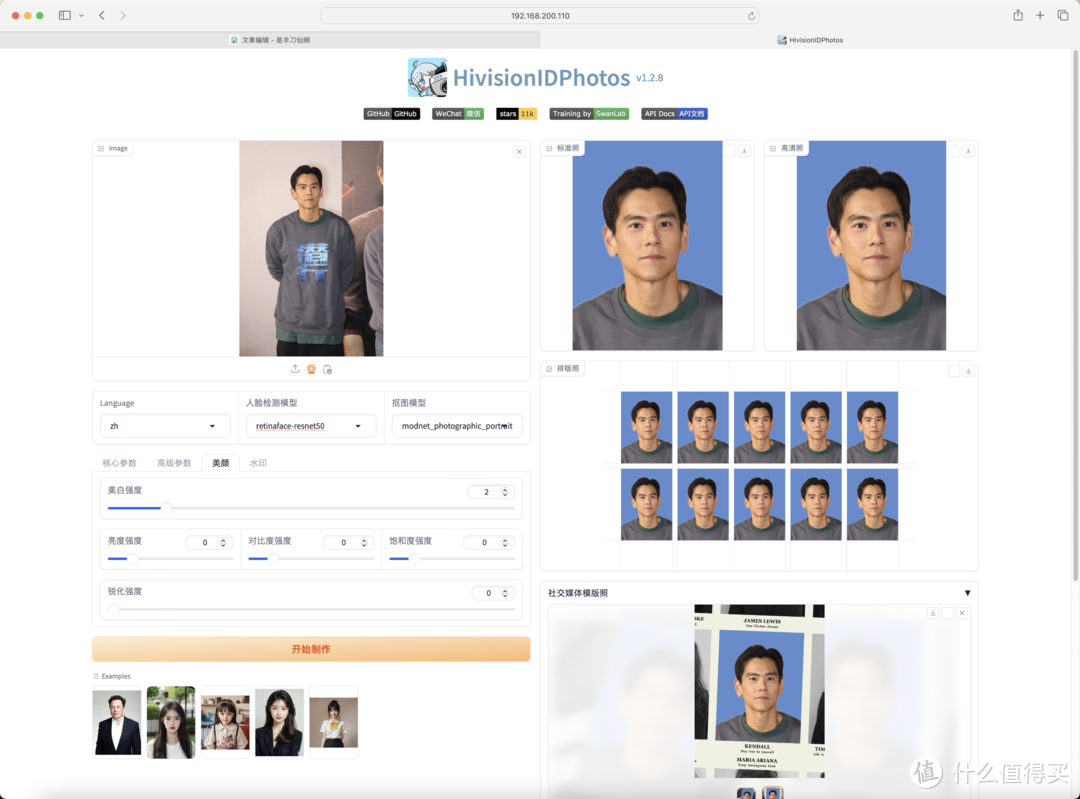The width and height of the screenshot is (1080, 799).
Task: Download the 排版照 layout photo
Action: [x=968, y=371]
